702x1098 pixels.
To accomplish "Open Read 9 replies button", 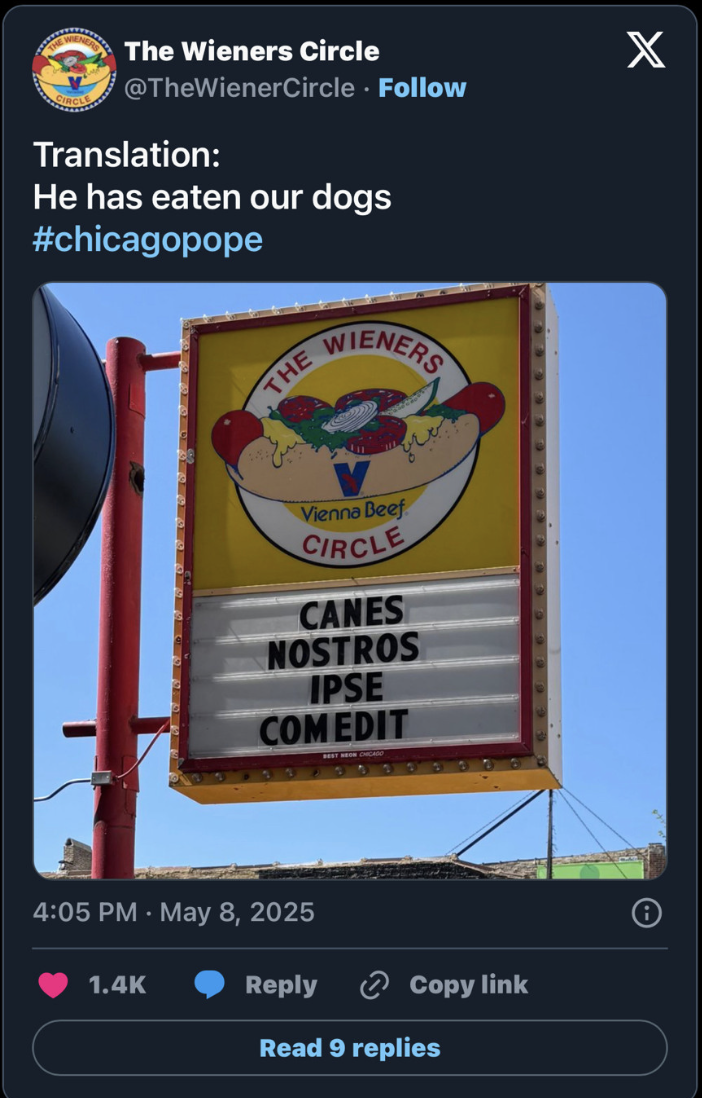I will 350,1048.
